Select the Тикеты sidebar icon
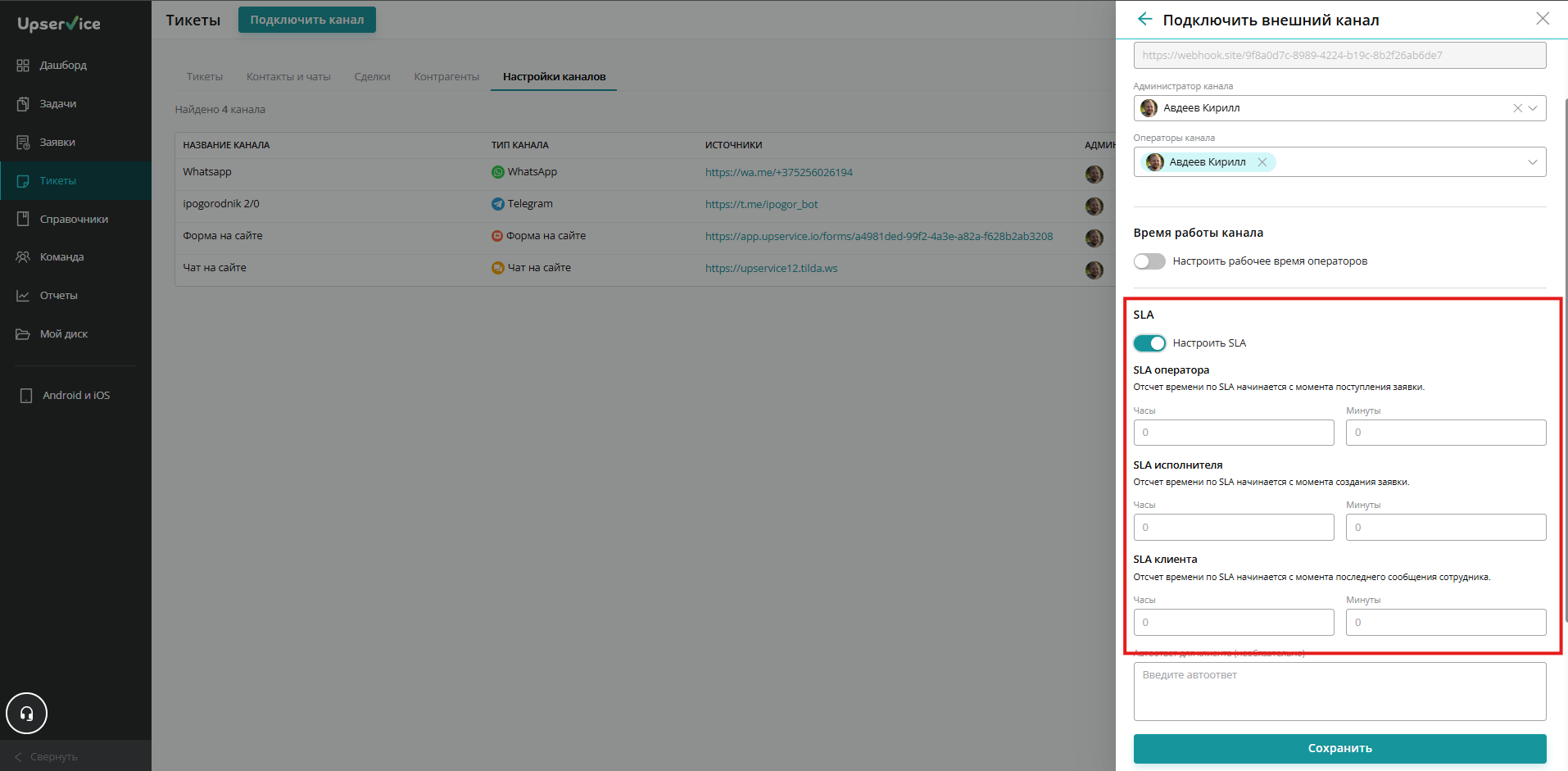 pos(23,181)
